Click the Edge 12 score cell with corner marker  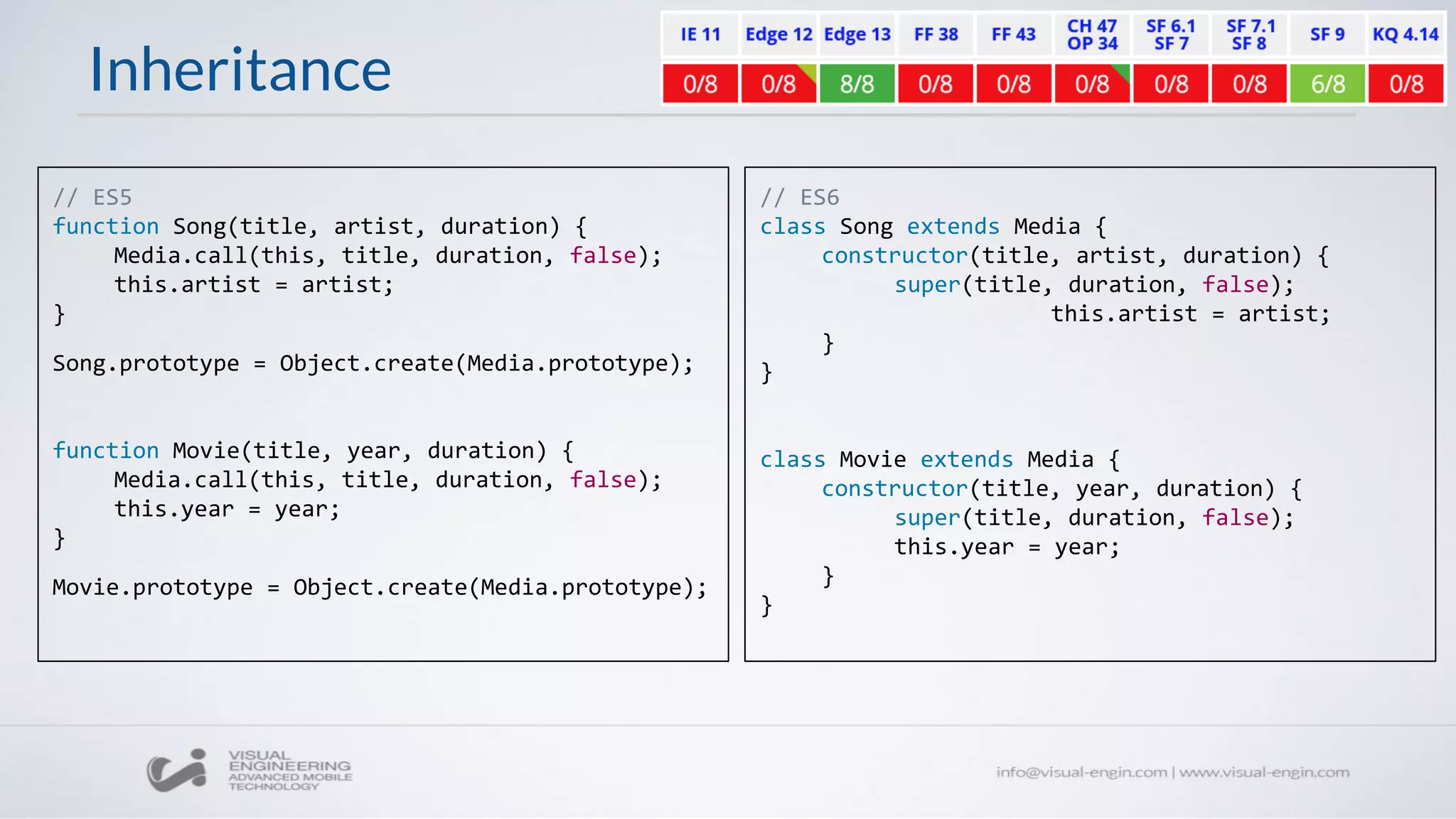778,84
